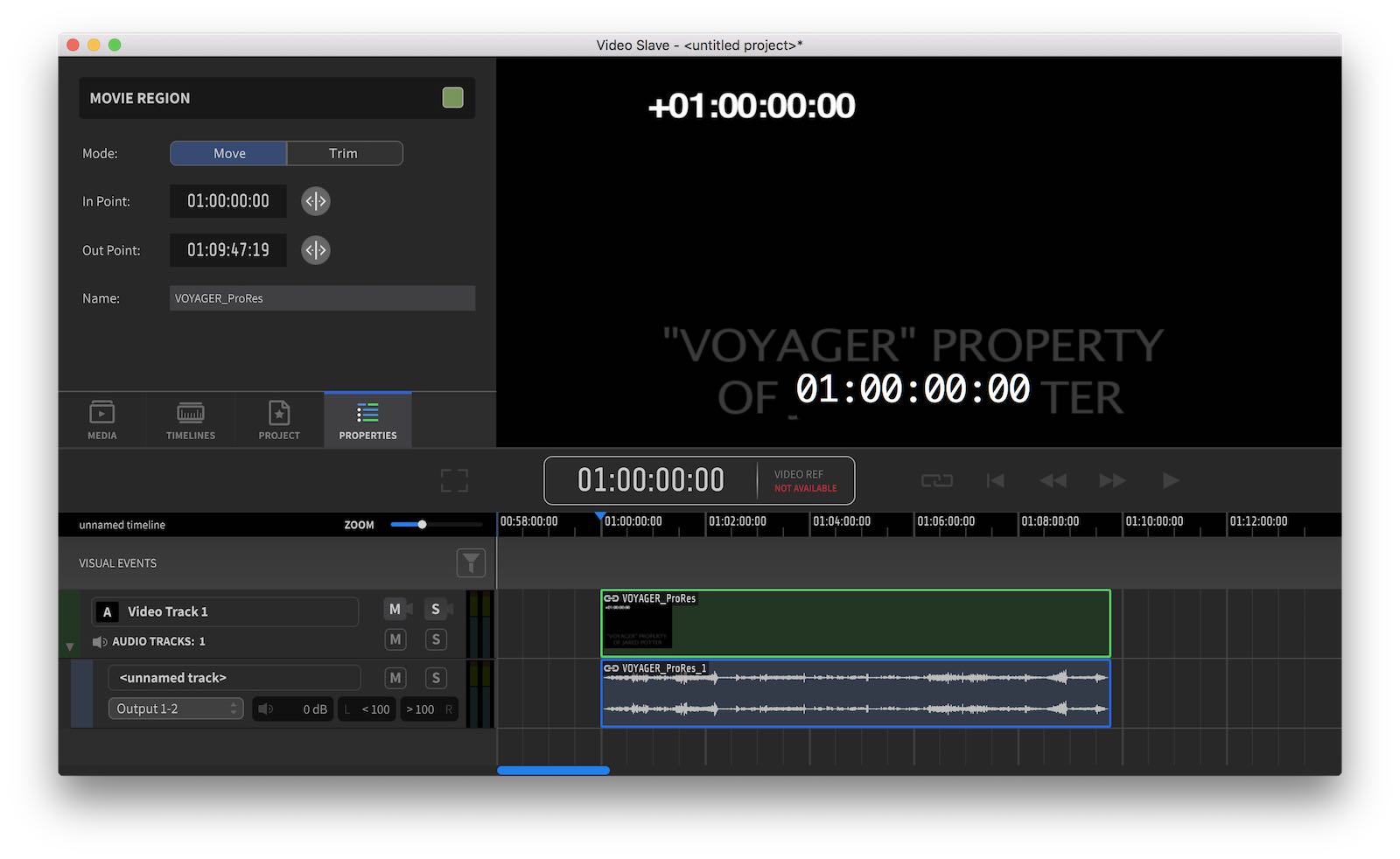This screenshot has height=859, width=1400.
Task: Click the Out Point timecode field
Action: (228, 250)
